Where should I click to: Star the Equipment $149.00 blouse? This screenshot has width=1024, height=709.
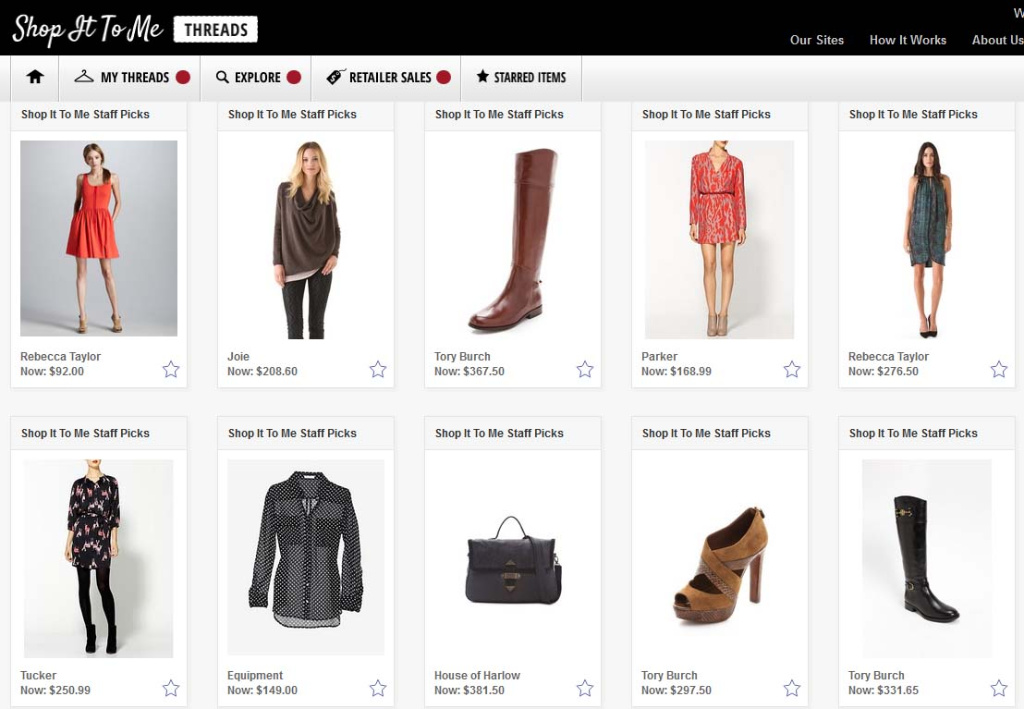coord(377,688)
